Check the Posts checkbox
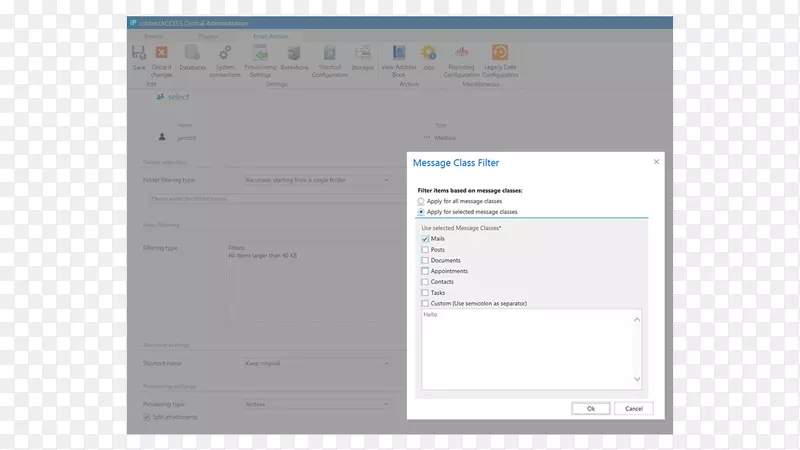 (425, 249)
